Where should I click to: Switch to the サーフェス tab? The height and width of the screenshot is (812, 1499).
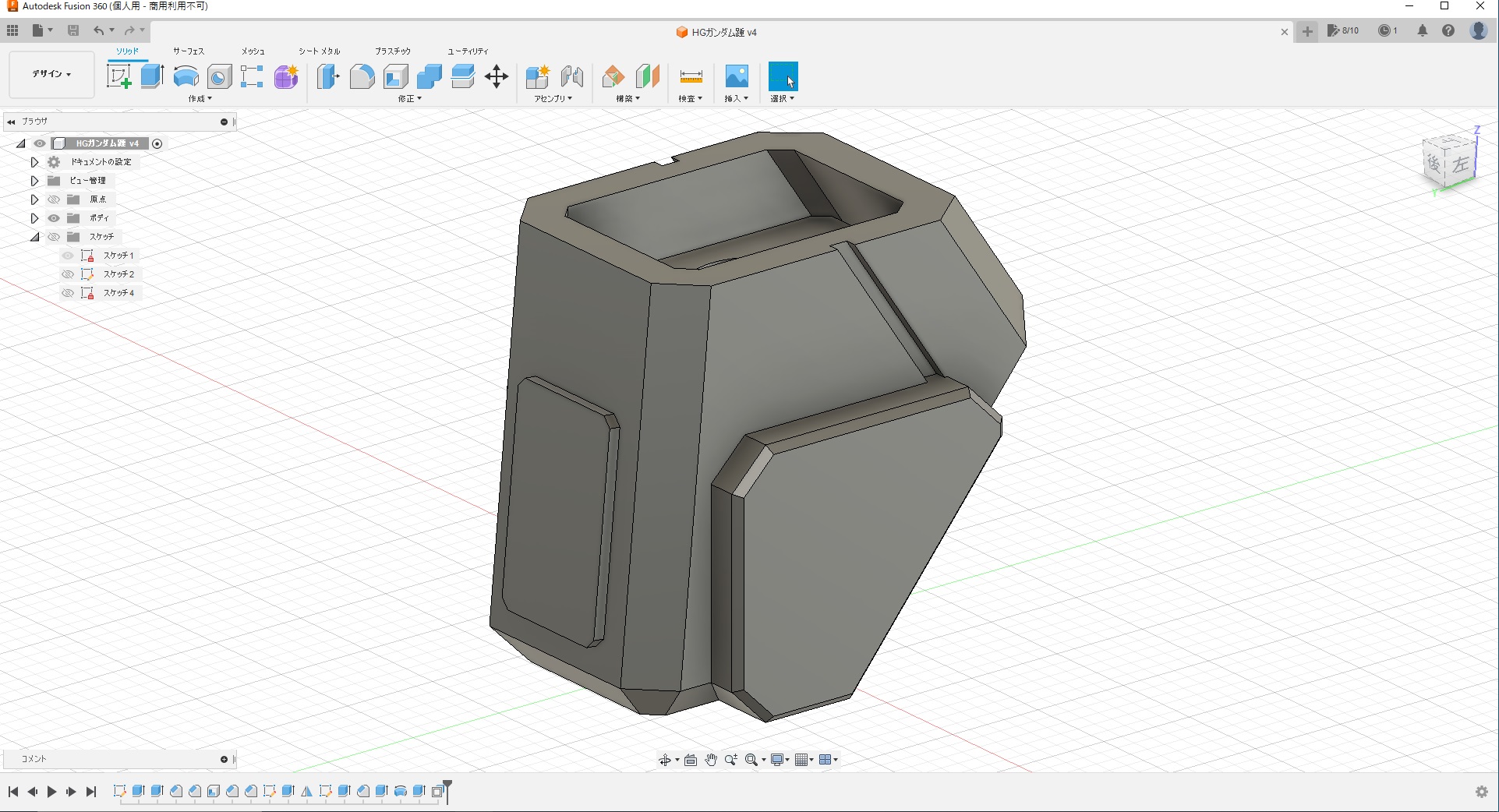tap(188, 51)
